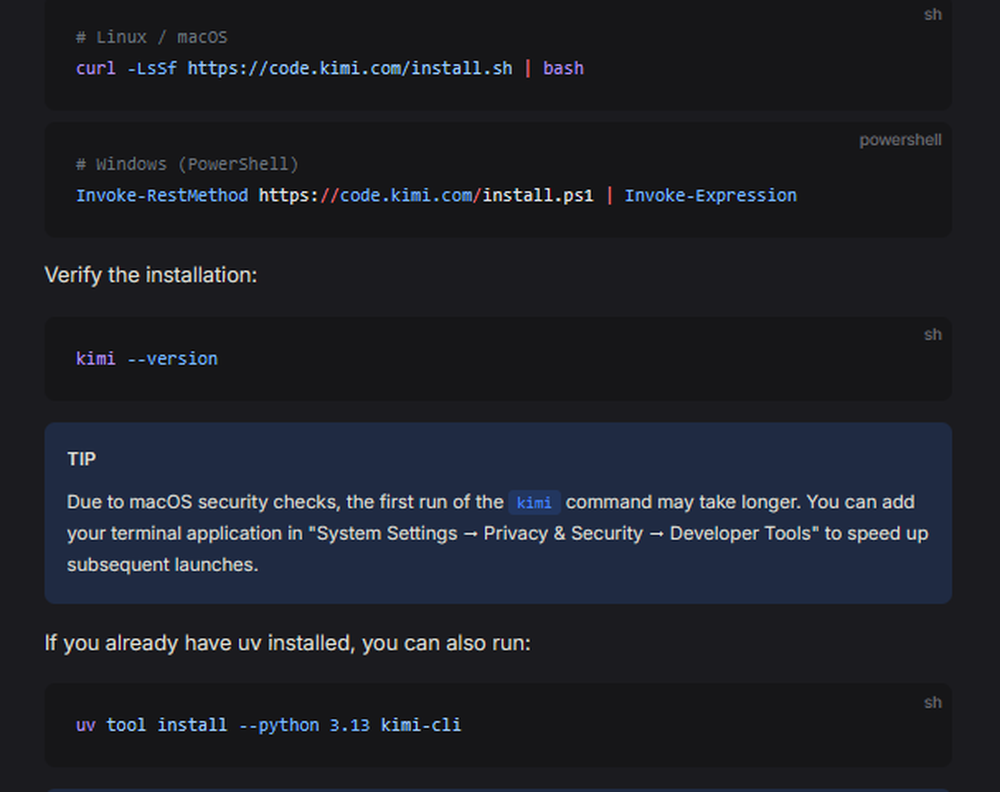1000x792 pixels.
Task: Click the "powershell" language badge
Action: [900, 140]
